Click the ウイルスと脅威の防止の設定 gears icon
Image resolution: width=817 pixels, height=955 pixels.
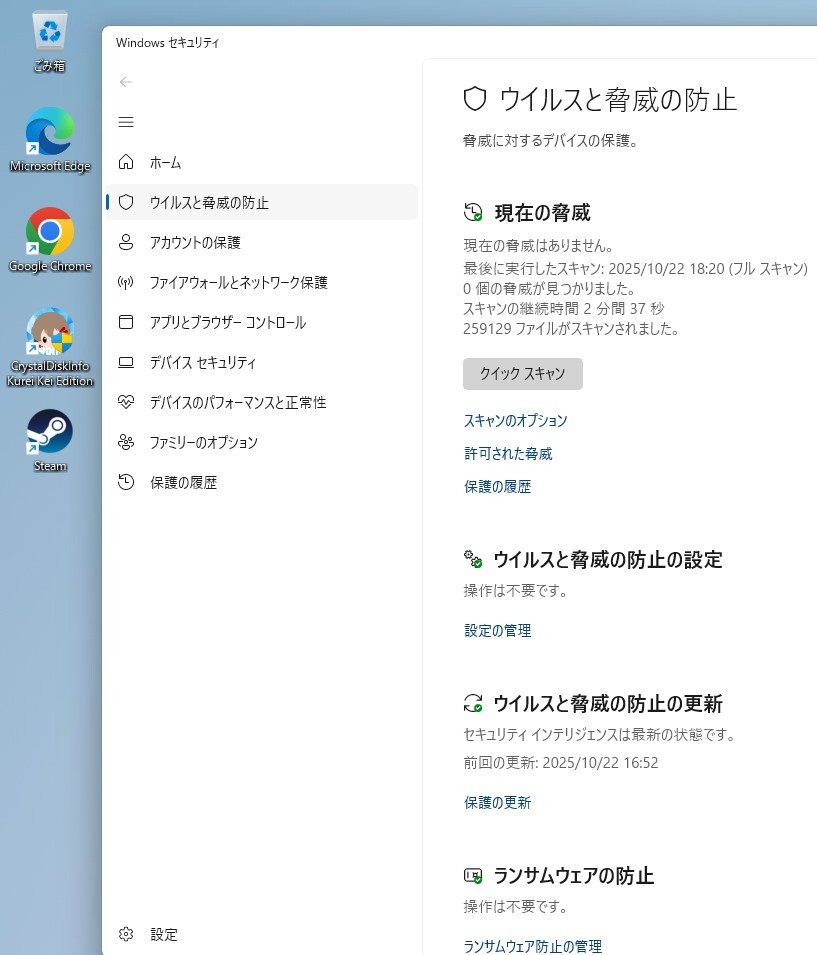coord(473,559)
